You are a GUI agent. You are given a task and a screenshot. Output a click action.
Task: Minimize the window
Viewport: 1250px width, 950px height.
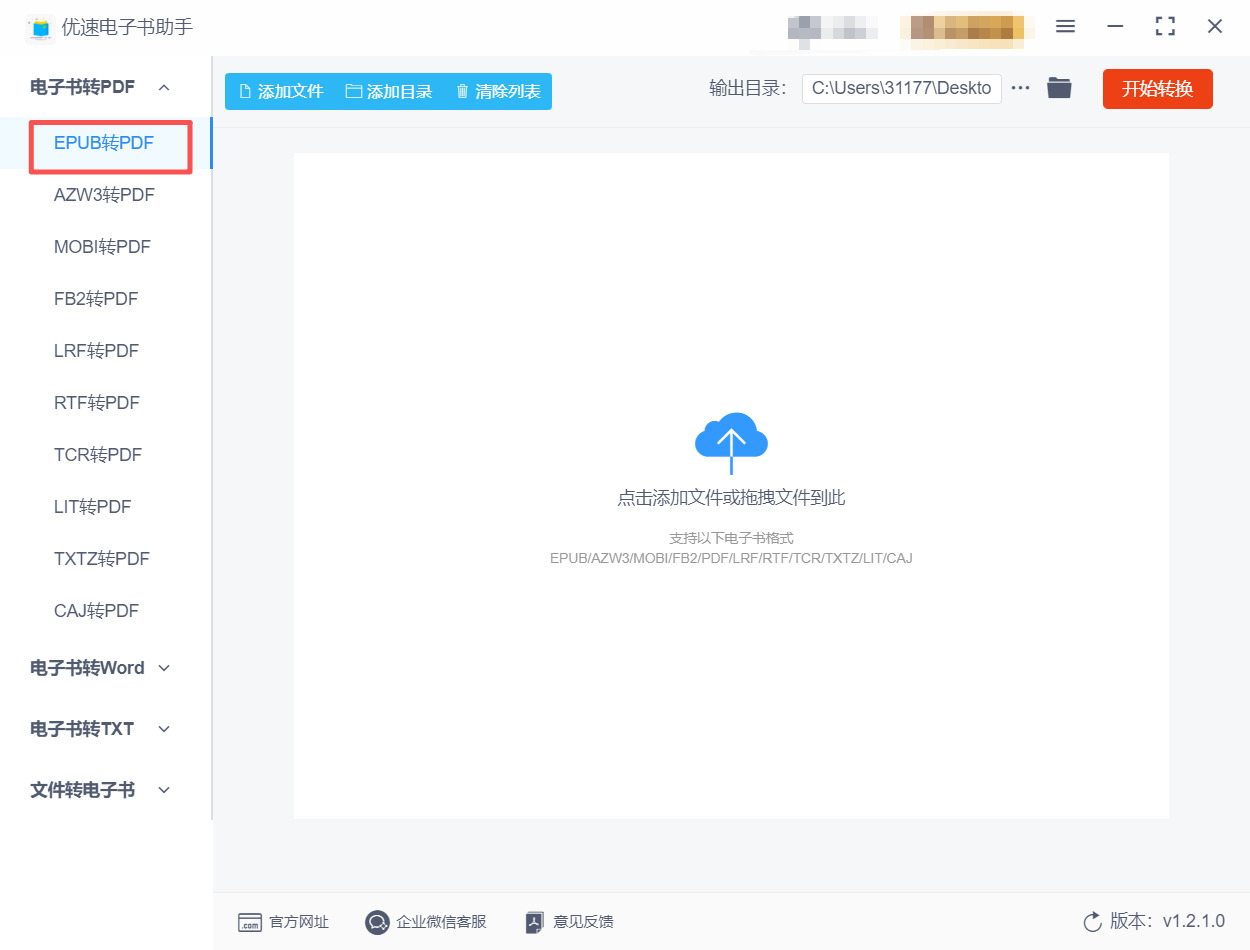1115,27
